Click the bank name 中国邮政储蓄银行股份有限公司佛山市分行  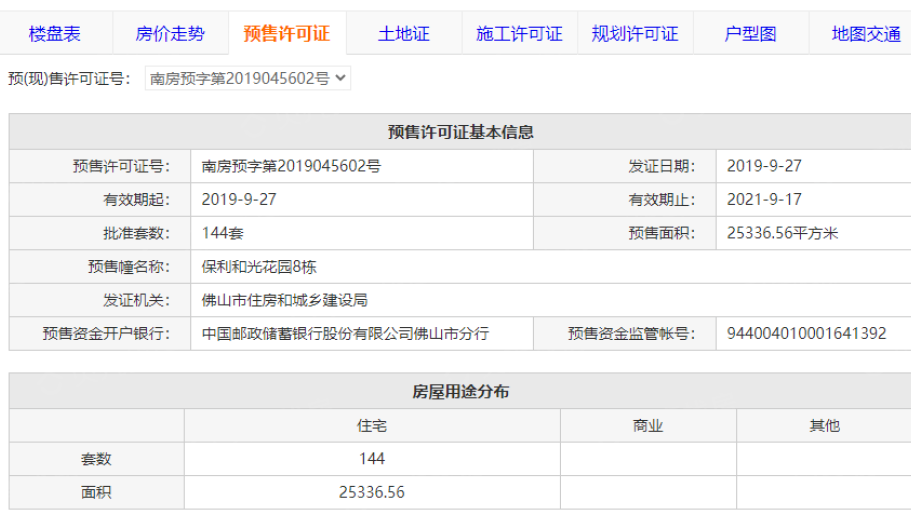(345, 334)
